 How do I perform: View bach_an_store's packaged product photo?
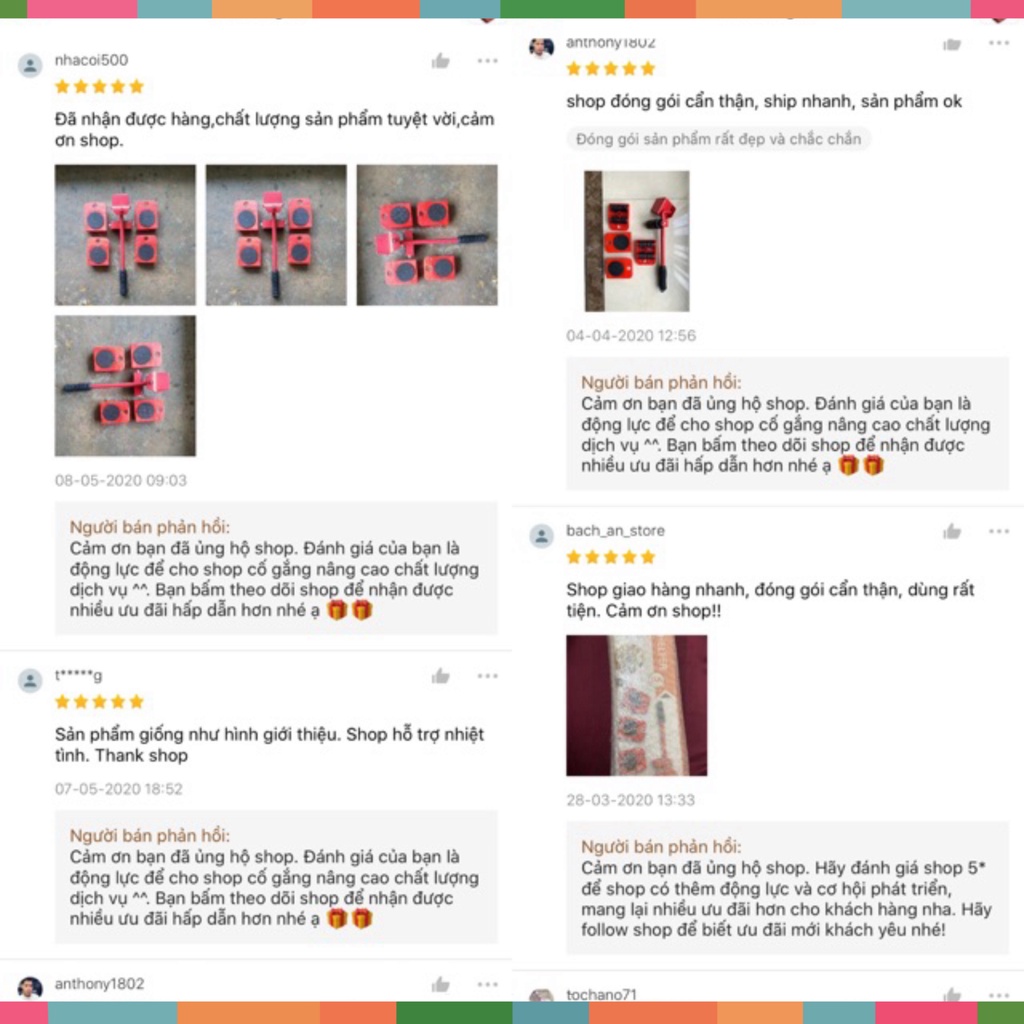[x=637, y=705]
